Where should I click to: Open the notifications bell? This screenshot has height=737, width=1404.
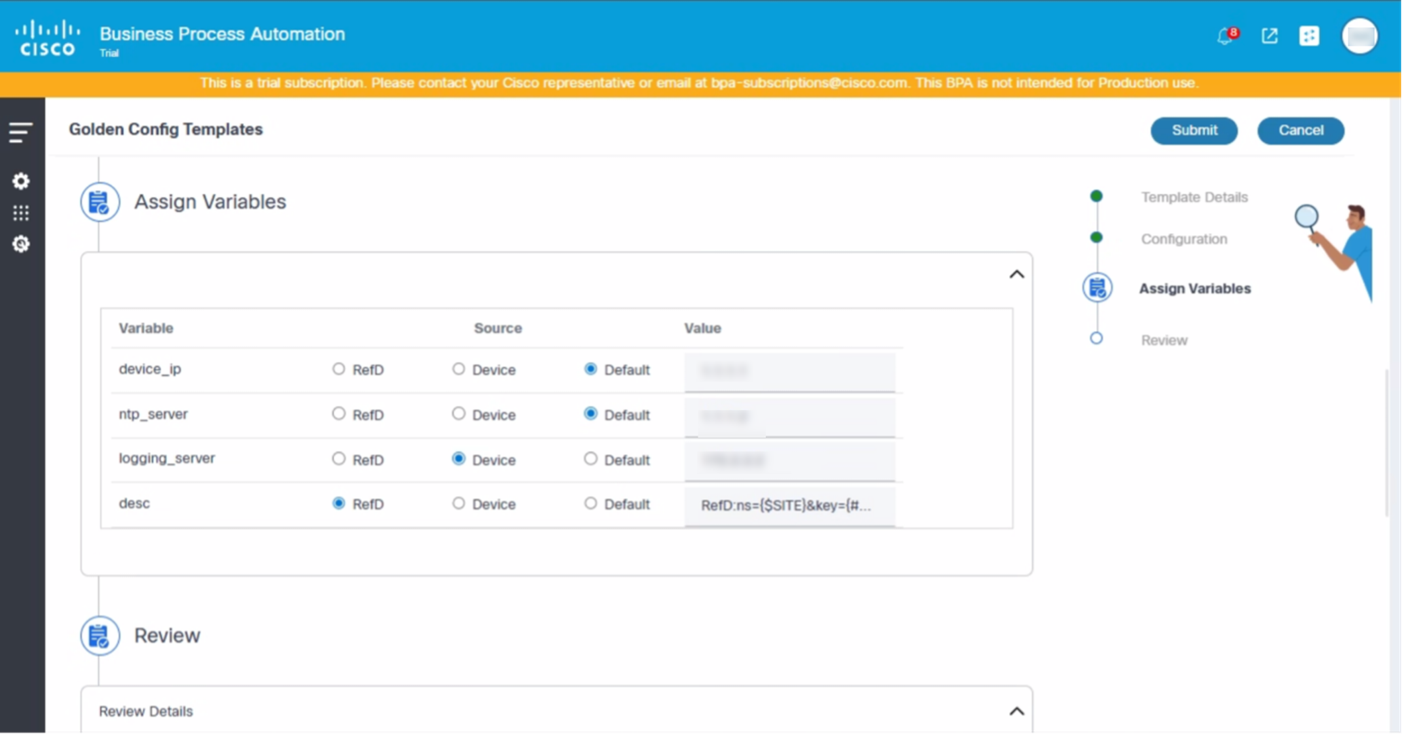pyautogui.click(x=1226, y=36)
